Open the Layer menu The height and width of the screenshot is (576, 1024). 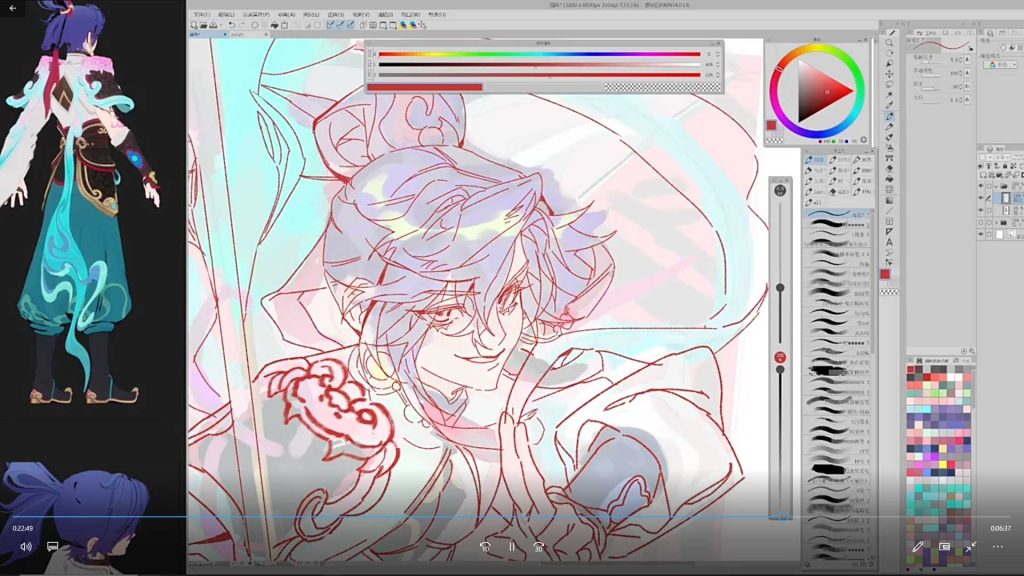pyautogui.click(x=311, y=14)
